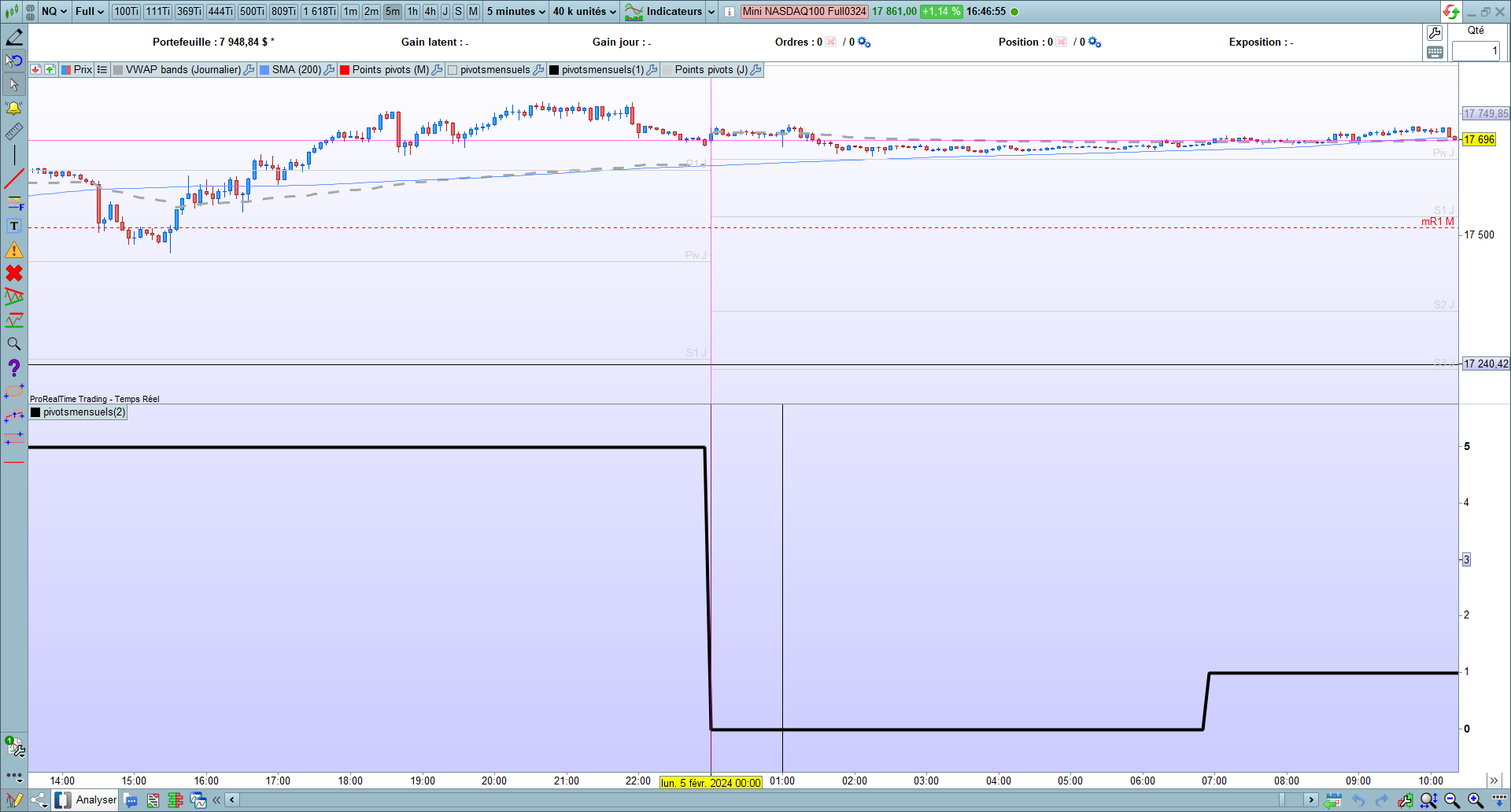
Task: Activate the cursor rotate mode tool
Action: 14,61
